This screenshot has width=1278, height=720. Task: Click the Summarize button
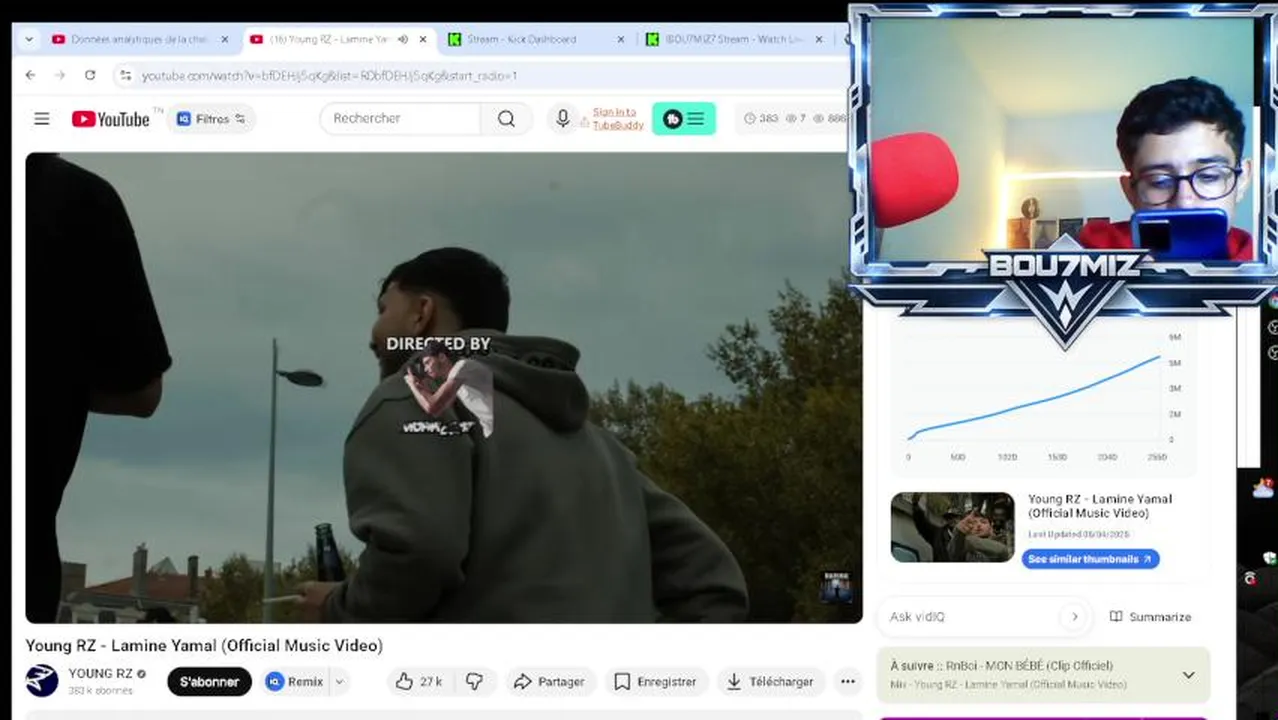(x=1150, y=617)
